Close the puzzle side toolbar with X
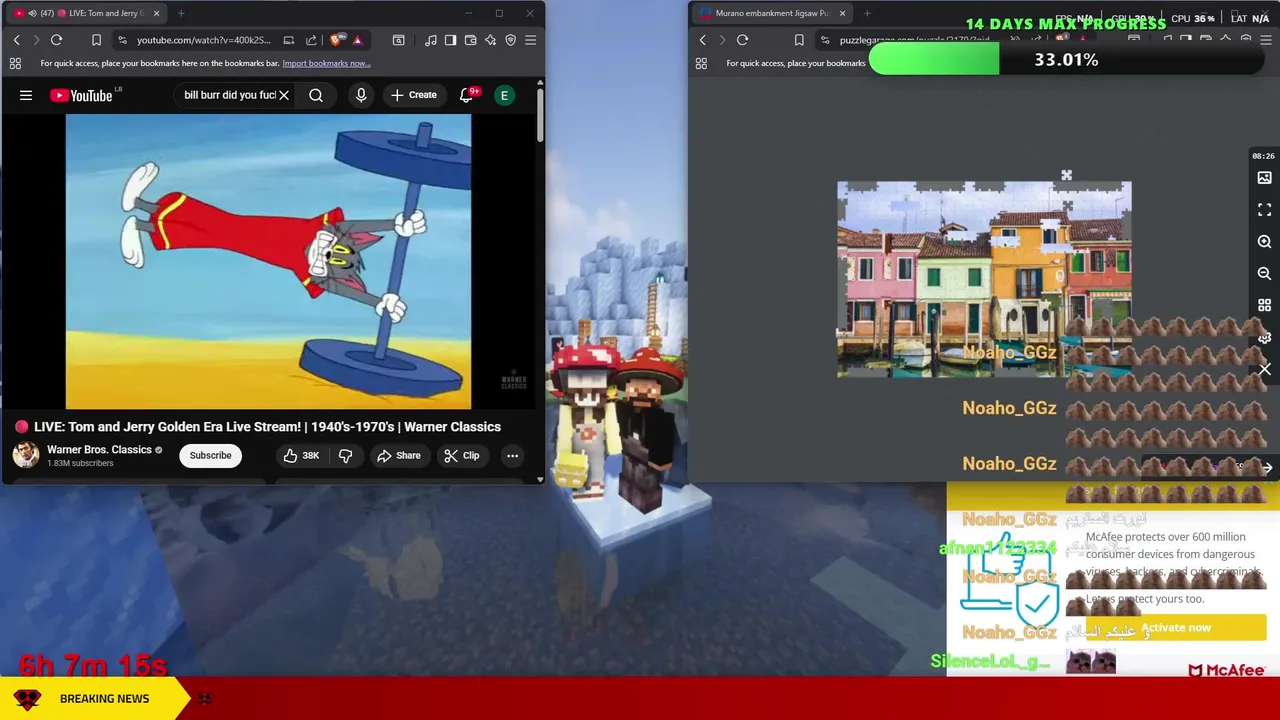This screenshot has height=720, width=1280. coord(1264,370)
